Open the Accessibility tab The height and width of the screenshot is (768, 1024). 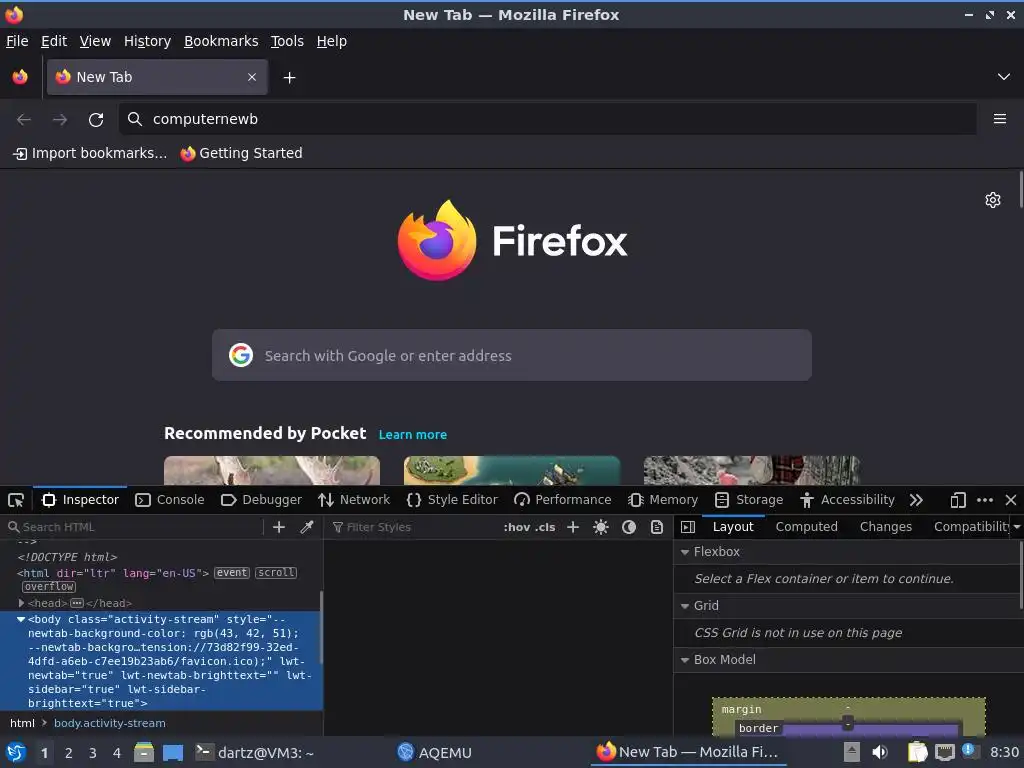tap(847, 500)
